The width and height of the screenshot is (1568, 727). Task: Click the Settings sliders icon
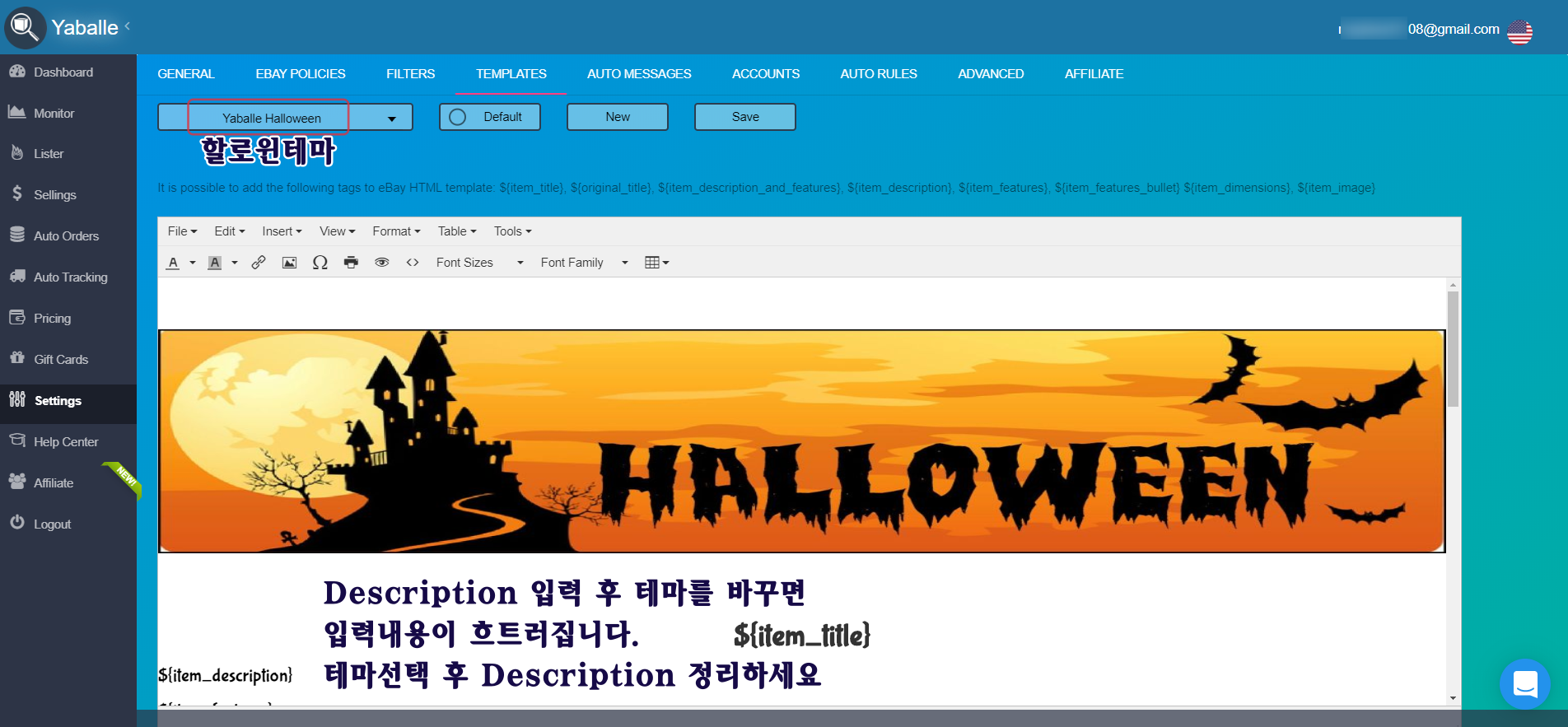[17, 399]
